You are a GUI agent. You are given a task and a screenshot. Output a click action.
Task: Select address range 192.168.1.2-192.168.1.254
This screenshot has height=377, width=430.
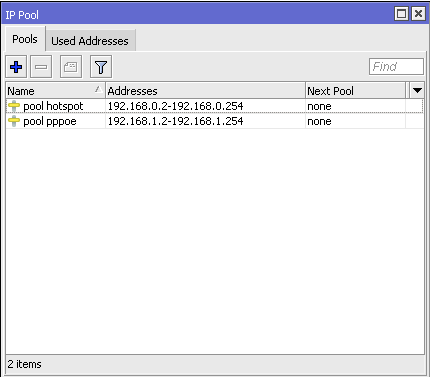point(175,121)
